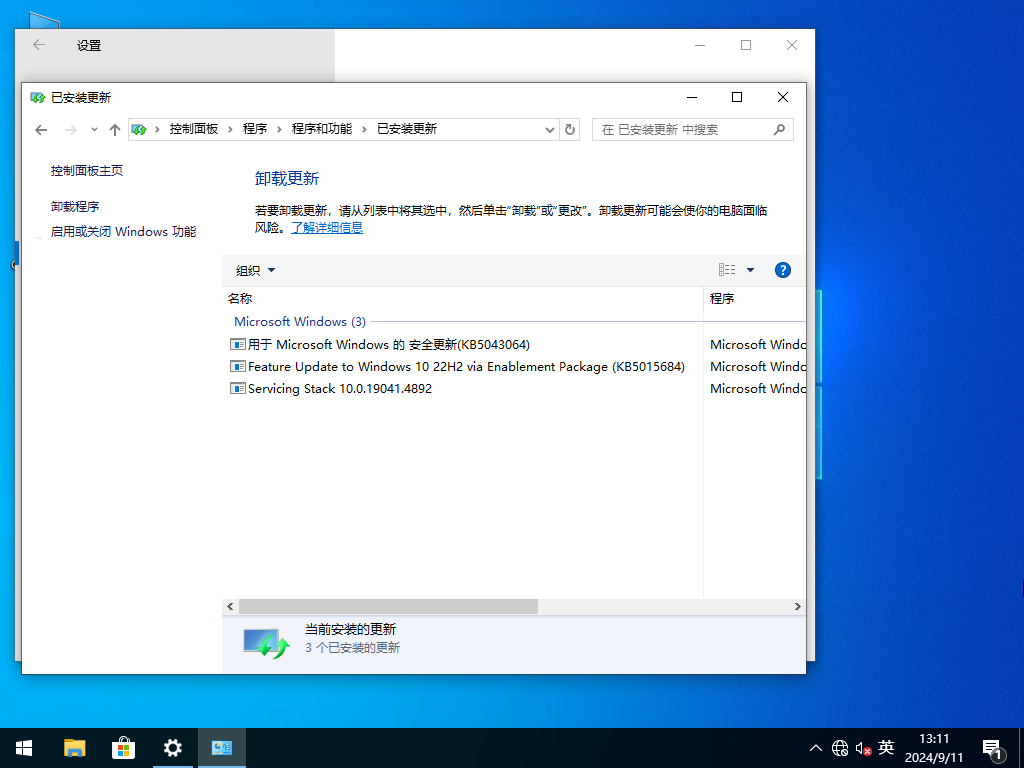Click the change view icon on the toolbar
The height and width of the screenshot is (768, 1024).
pos(729,269)
